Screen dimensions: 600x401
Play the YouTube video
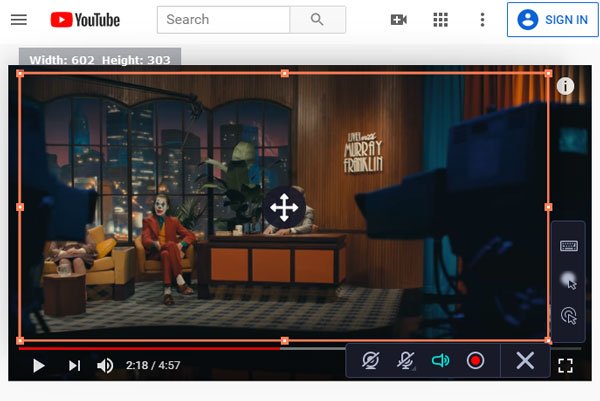point(39,365)
